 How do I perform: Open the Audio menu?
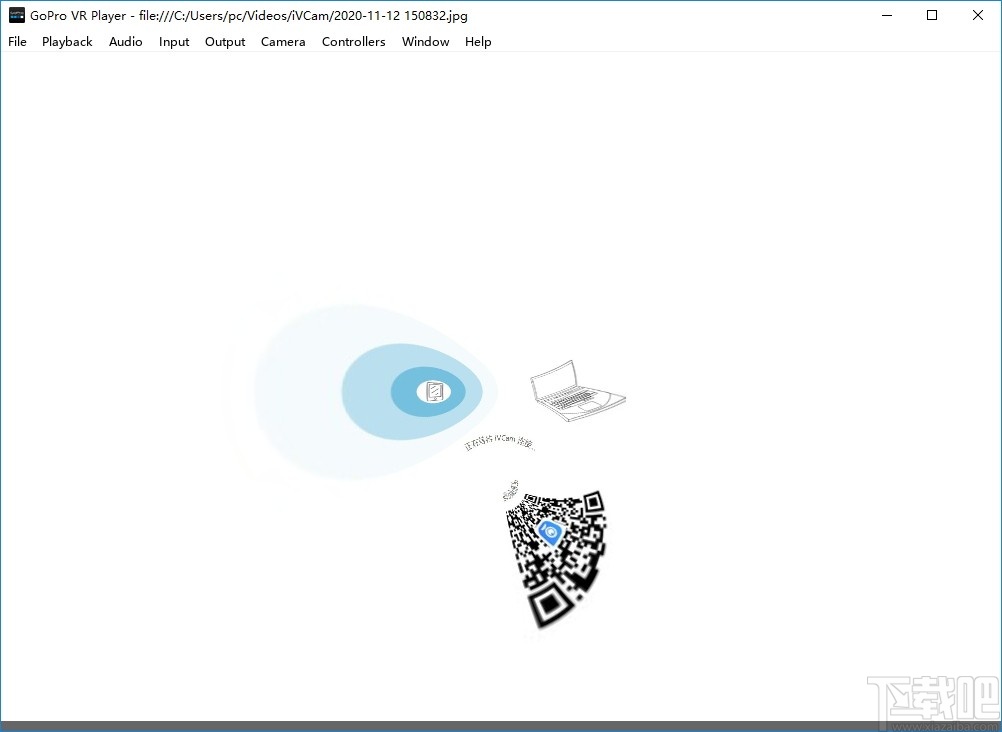[125, 42]
